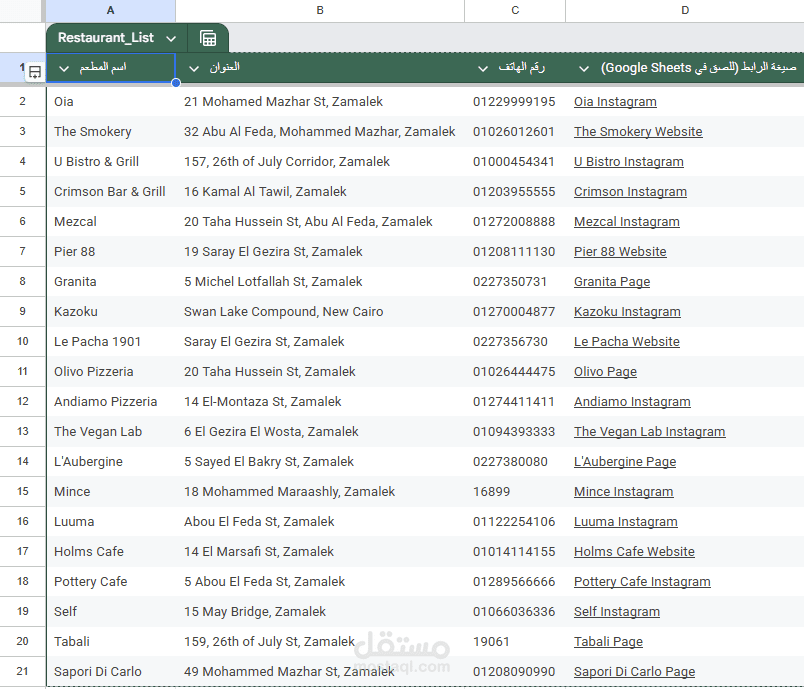The height and width of the screenshot is (689, 804).
Task: Select the Crimson Bar & Grill cell
Action: pyautogui.click(x=111, y=192)
